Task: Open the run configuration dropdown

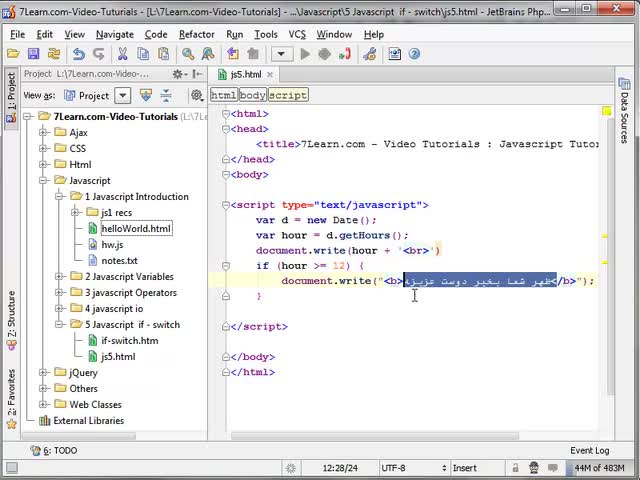Action: [281, 54]
